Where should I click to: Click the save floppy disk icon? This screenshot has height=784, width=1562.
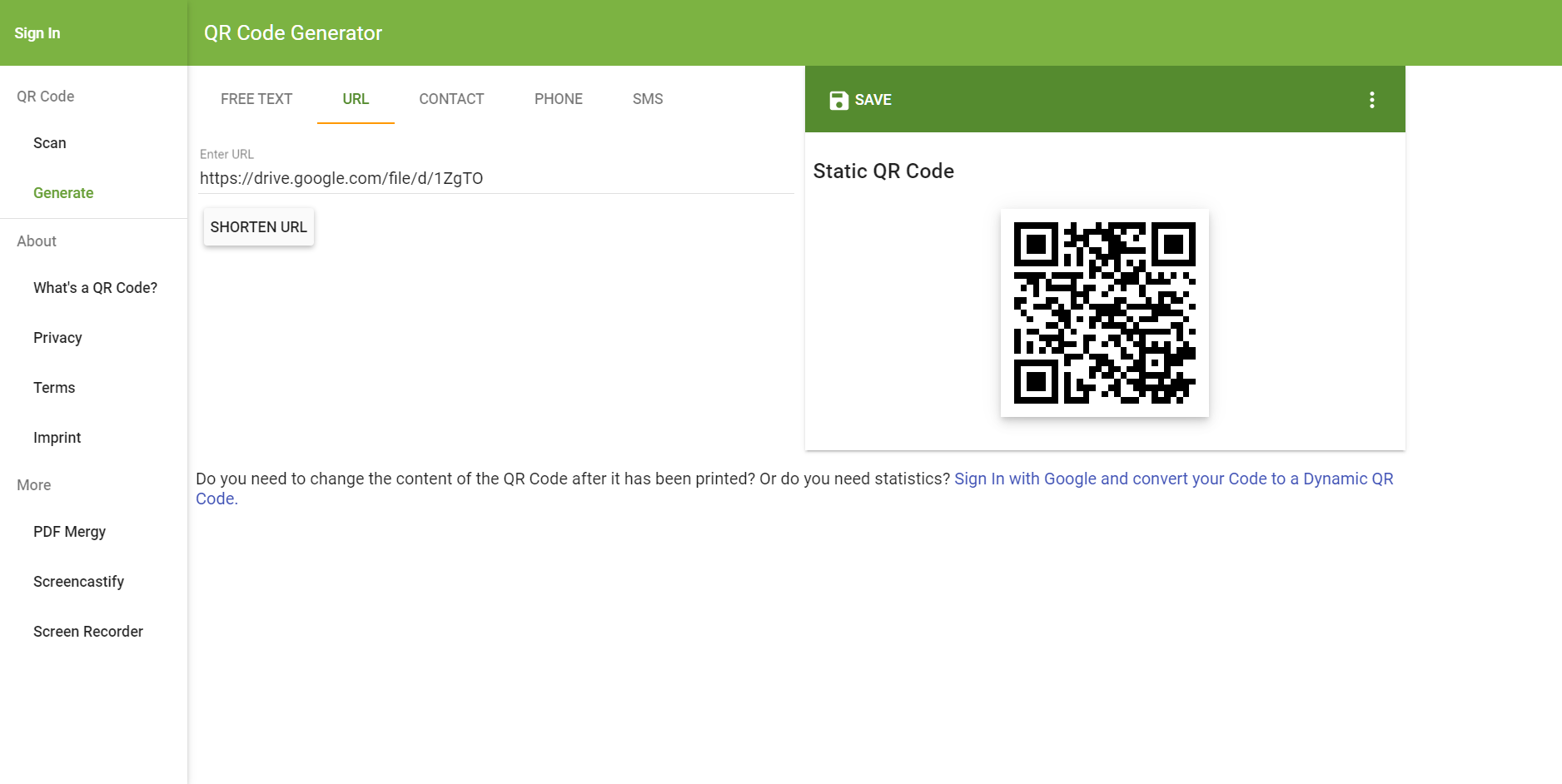[838, 100]
